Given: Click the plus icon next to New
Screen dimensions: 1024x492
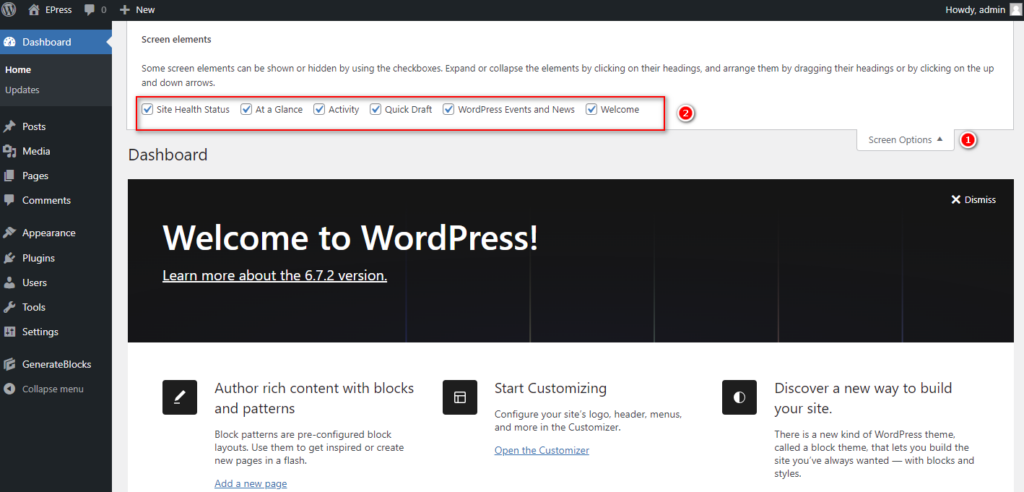Looking at the screenshot, I should click(125, 10).
